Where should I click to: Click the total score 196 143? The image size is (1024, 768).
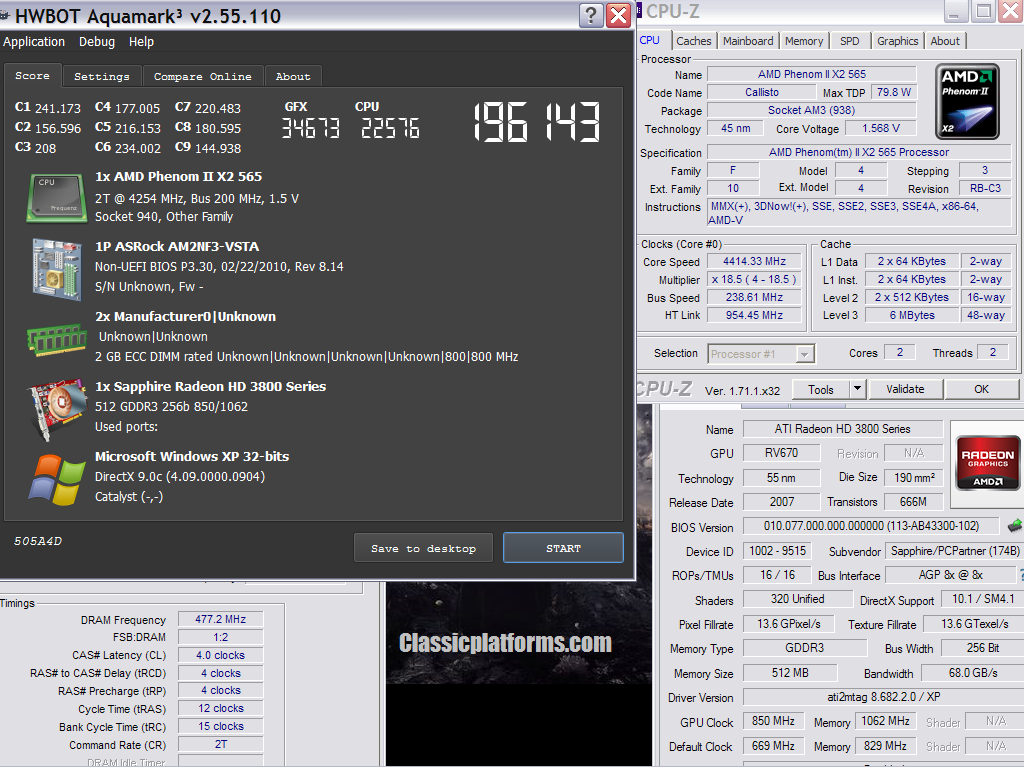pos(536,121)
